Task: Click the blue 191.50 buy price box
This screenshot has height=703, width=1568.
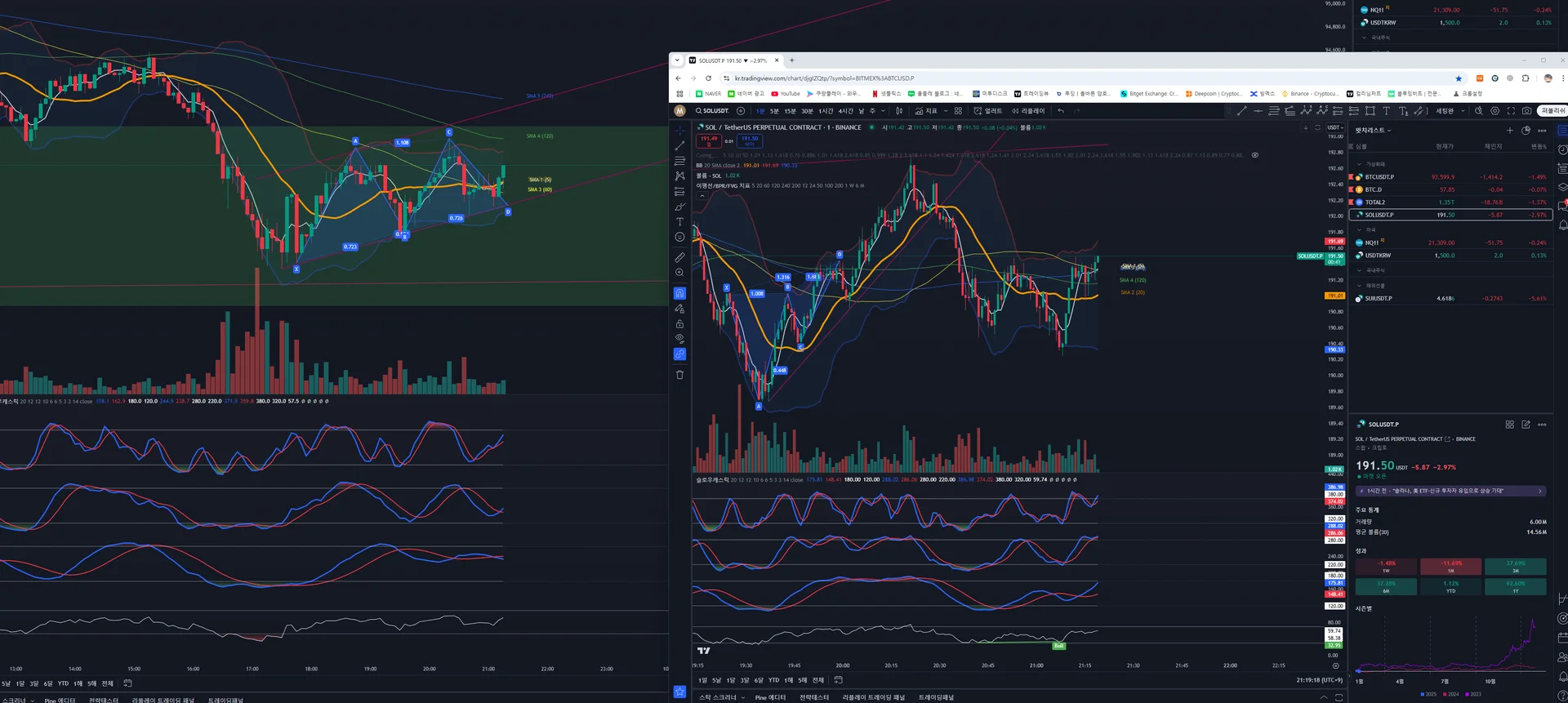Action: coord(750,140)
